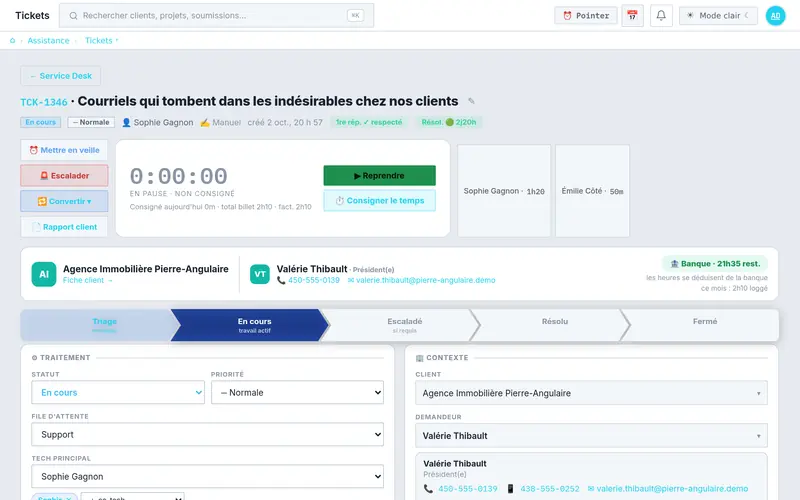Image resolution: width=800 pixels, height=500 pixels.
Task: Click the Banque 21h35 rest. badge
Action: [715, 264]
